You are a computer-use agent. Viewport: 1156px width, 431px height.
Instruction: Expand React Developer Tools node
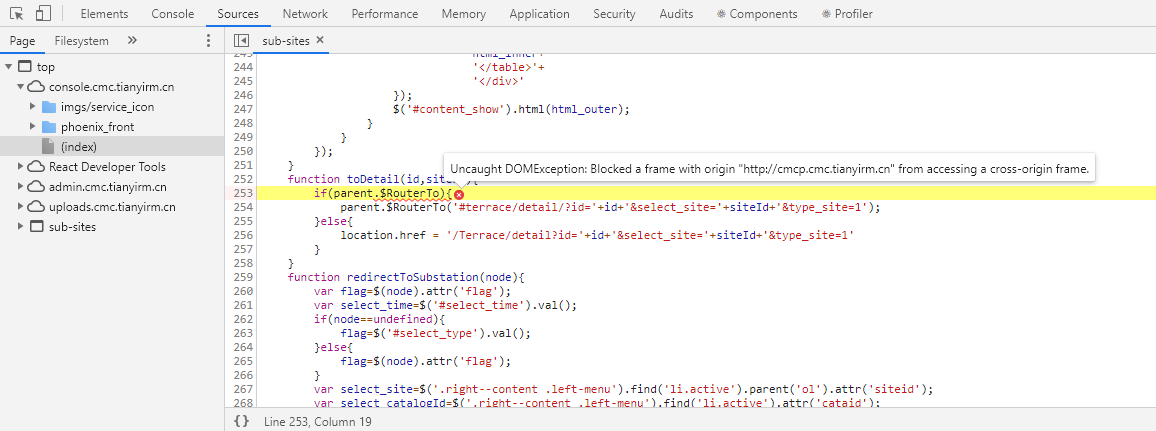coord(22,167)
